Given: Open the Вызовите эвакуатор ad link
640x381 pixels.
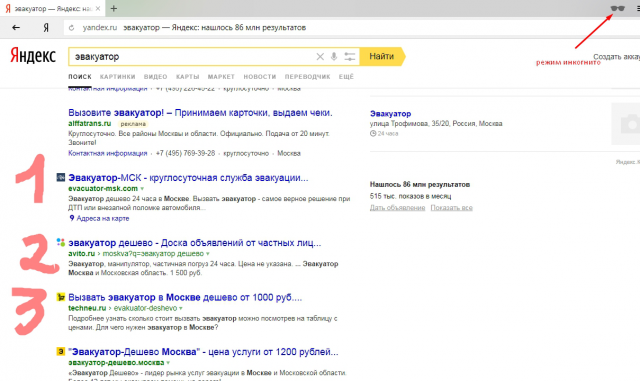Looking at the screenshot, I should click(200, 113).
